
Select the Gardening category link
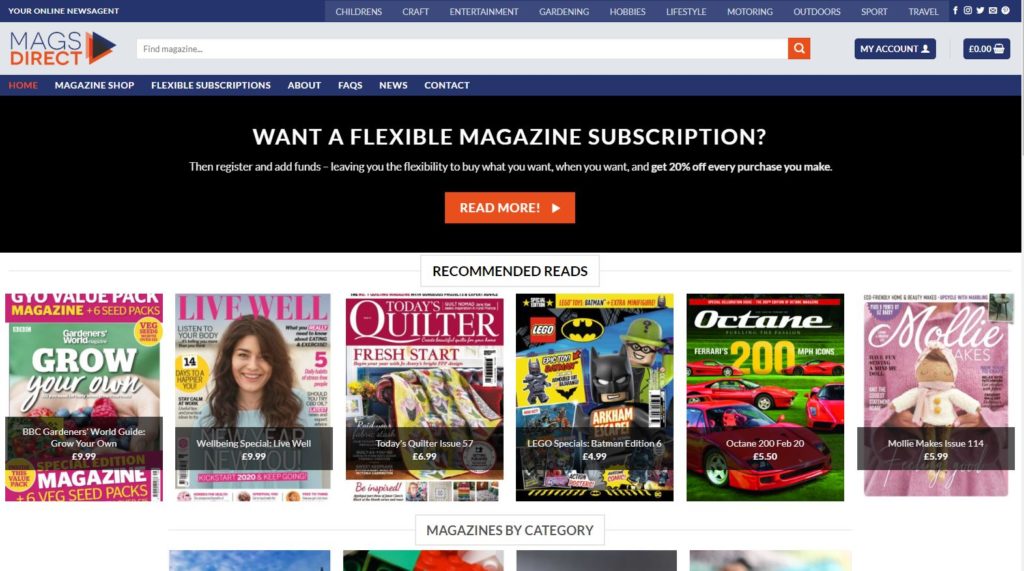click(564, 11)
